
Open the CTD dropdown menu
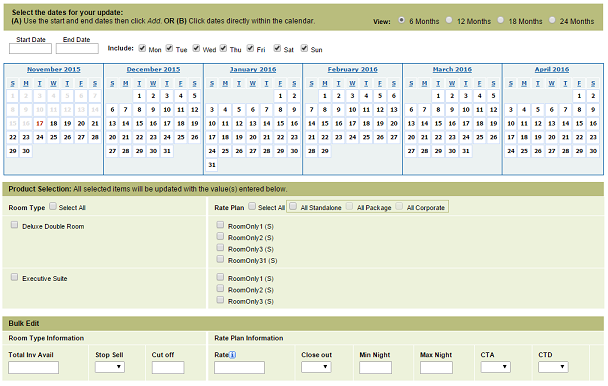tap(553, 367)
